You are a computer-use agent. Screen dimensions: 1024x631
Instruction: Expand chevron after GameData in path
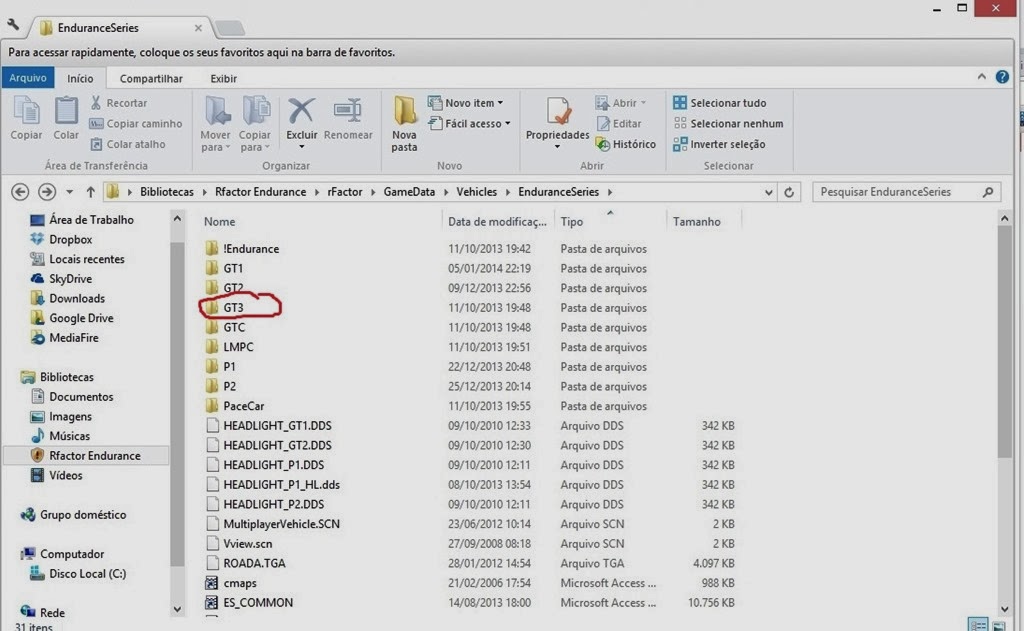pyautogui.click(x=445, y=192)
